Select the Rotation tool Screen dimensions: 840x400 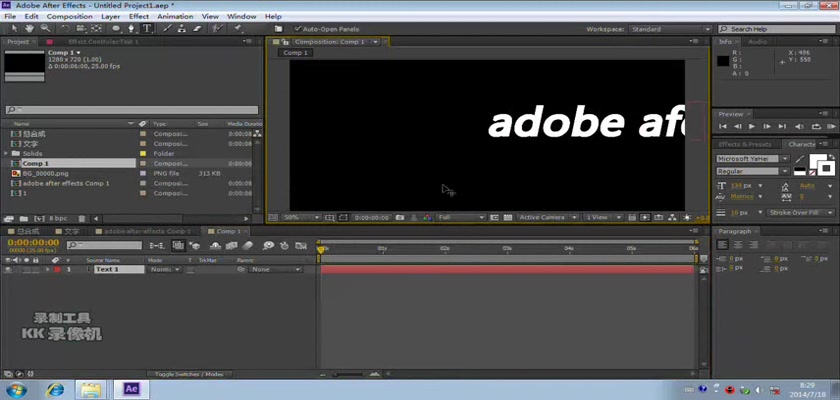pos(65,28)
